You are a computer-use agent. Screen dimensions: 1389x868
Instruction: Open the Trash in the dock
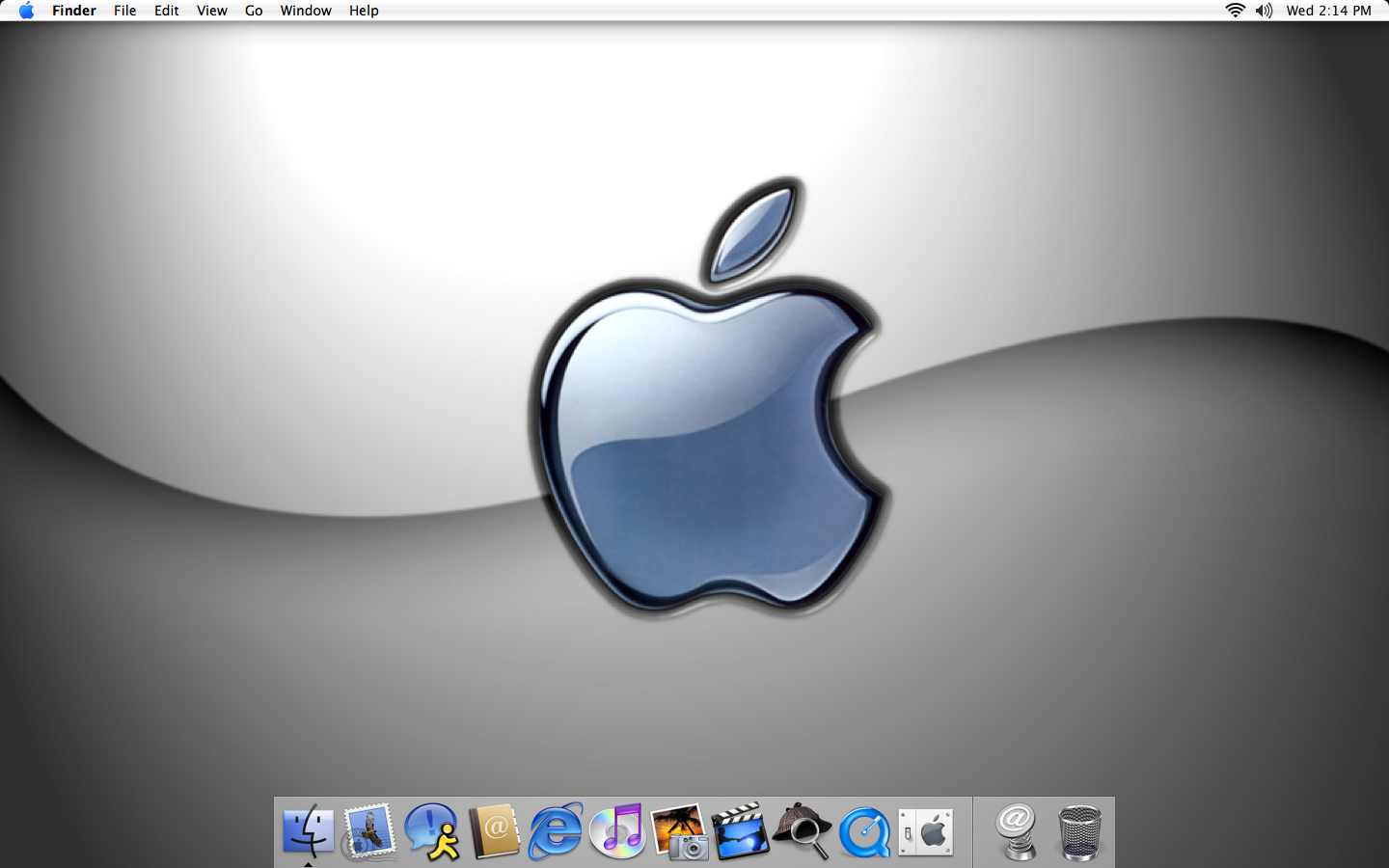pyautogui.click(x=1079, y=832)
